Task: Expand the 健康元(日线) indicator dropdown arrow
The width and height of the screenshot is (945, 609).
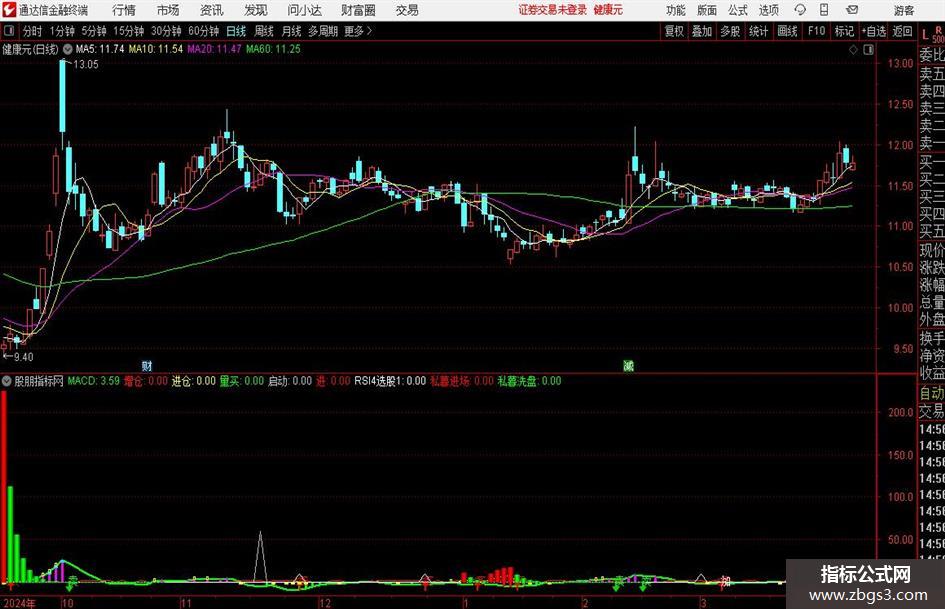Action: coord(68,49)
